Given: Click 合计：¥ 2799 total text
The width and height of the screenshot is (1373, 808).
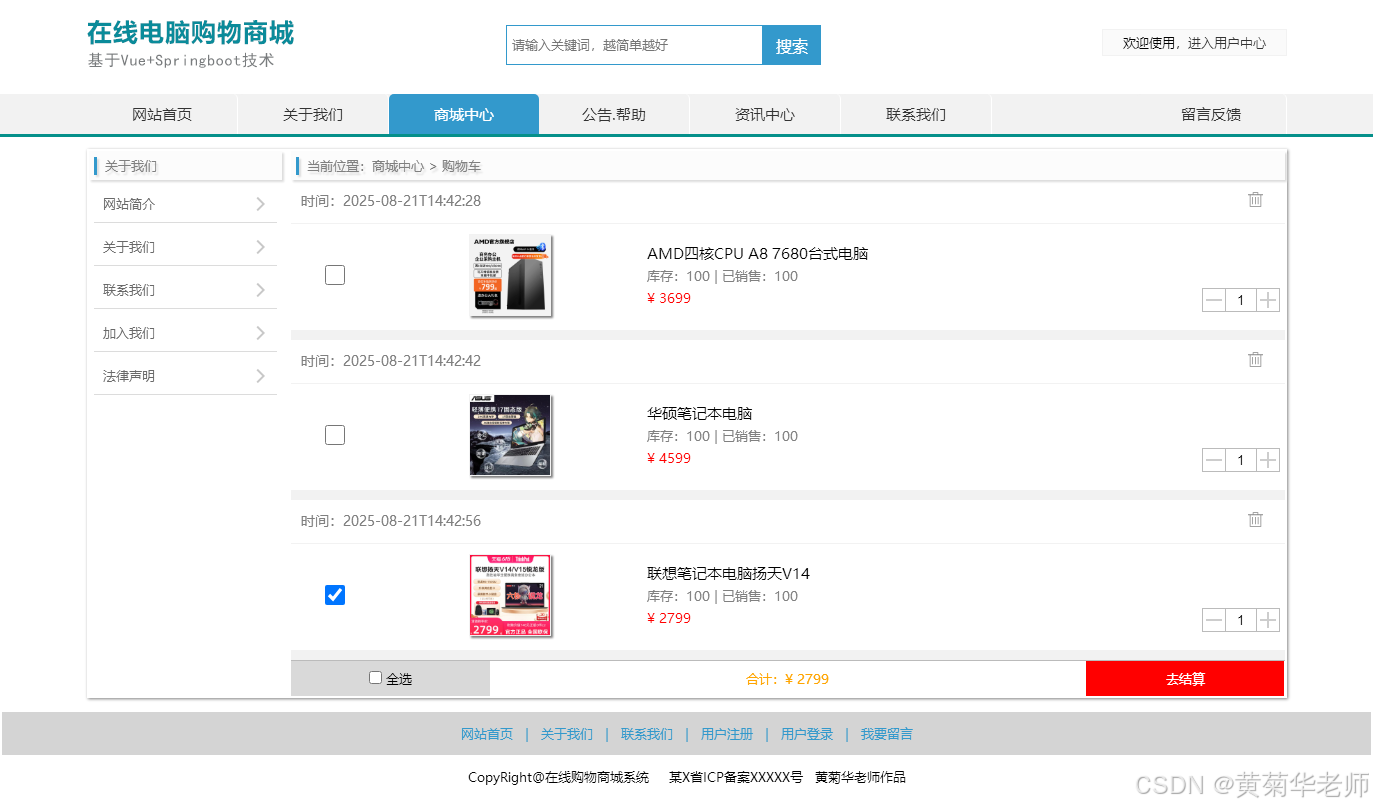Looking at the screenshot, I should click(787, 679).
